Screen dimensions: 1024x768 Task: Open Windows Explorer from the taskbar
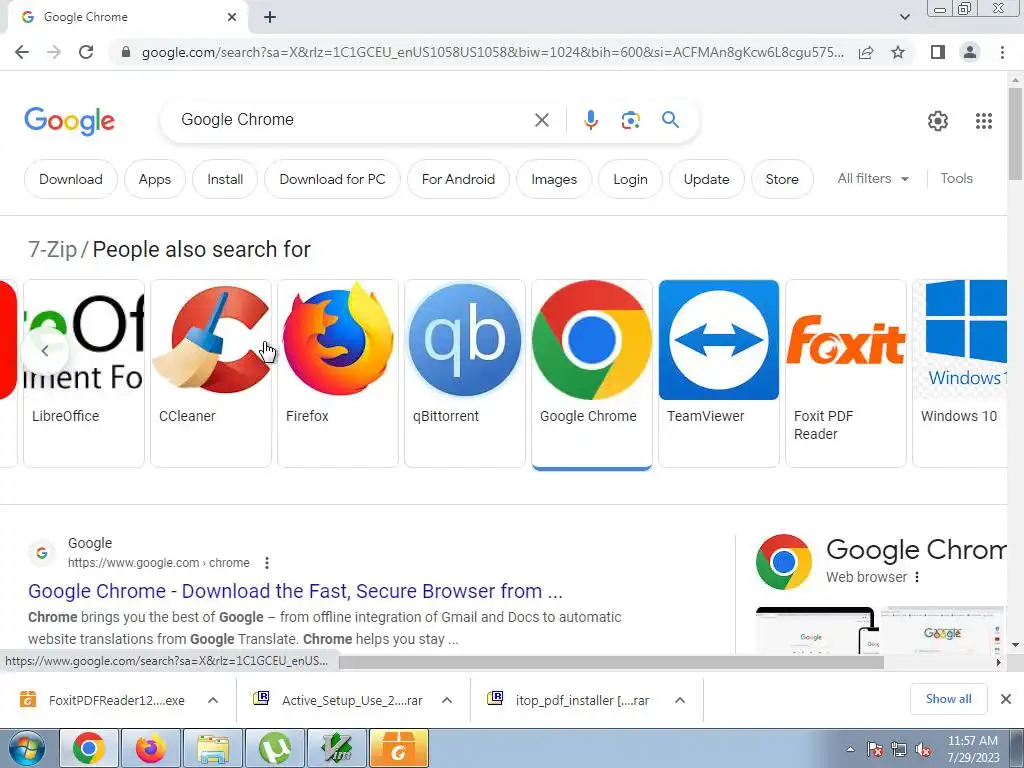pyautogui.click(x=213, y=748)
